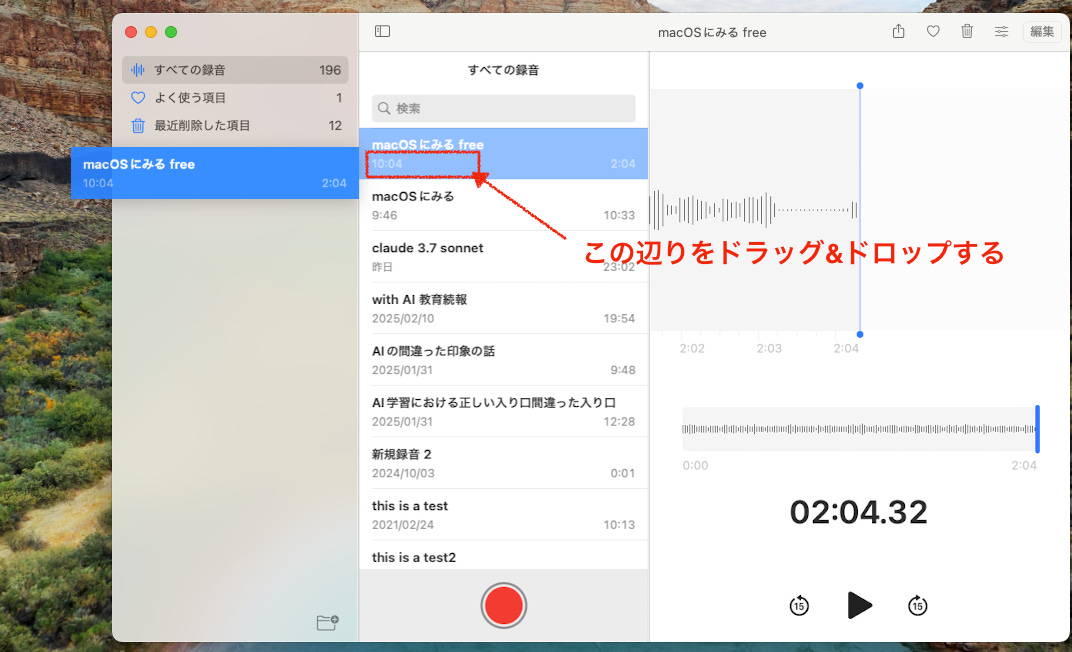Click the 2024/10/03 date label
Screen dimensions: 1072x652
[403, 473]
